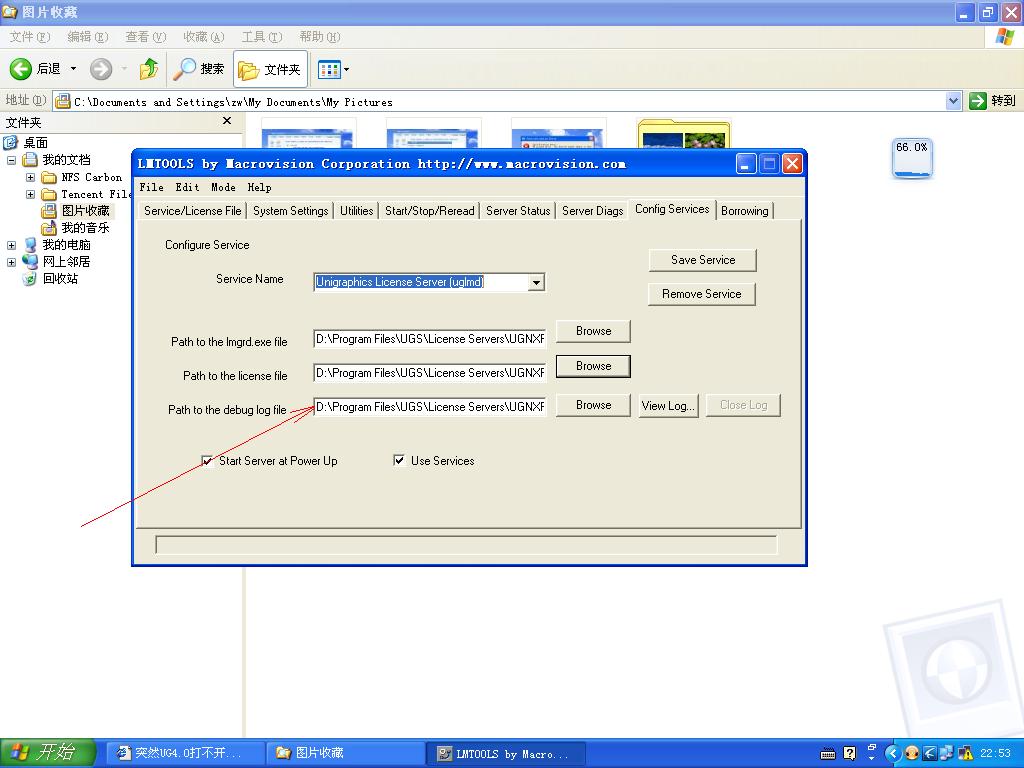
Task: Select the My Music (我的音乐) folder
Action: (x=85, y=227)
